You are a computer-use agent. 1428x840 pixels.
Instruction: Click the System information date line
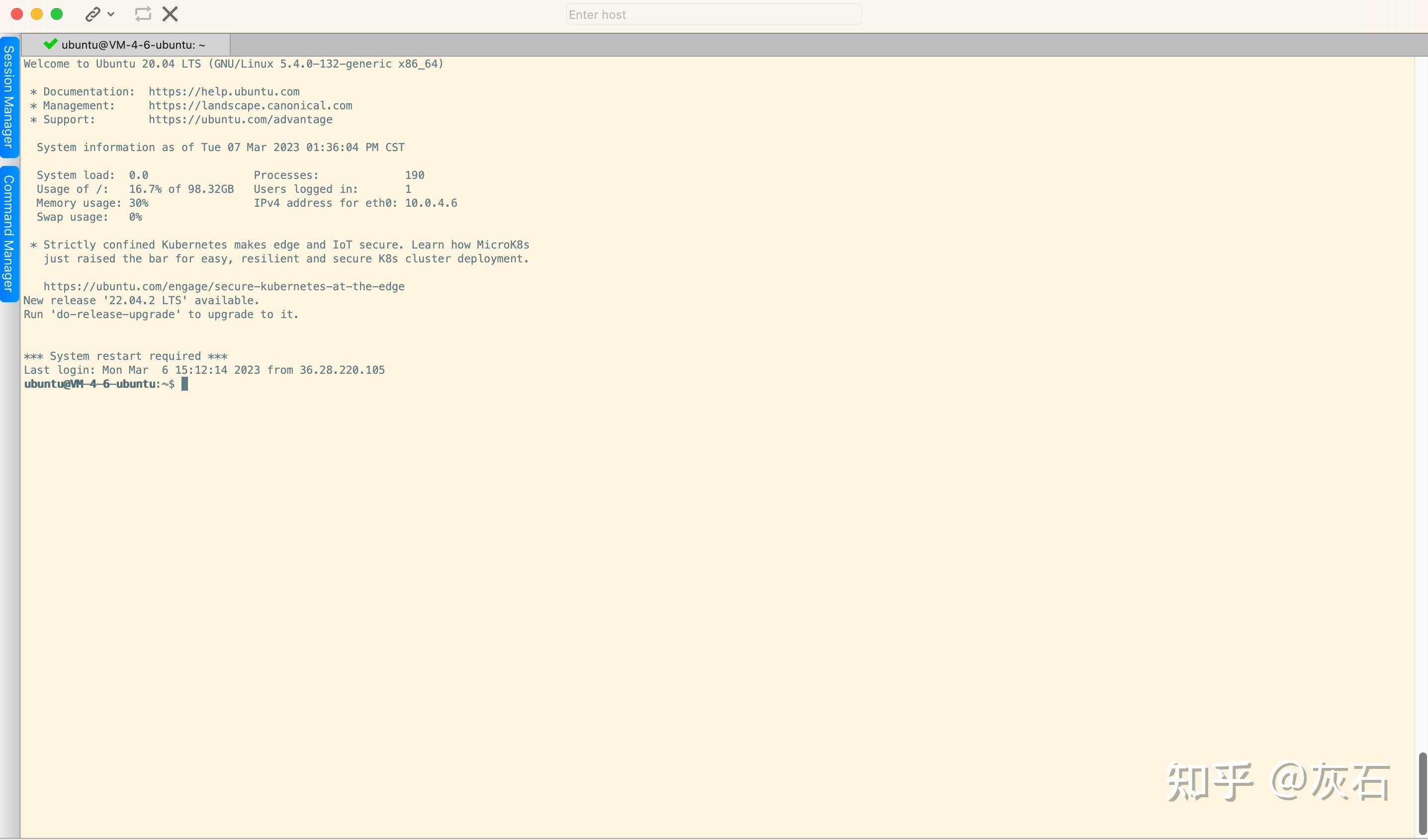[x=220, y=148]
